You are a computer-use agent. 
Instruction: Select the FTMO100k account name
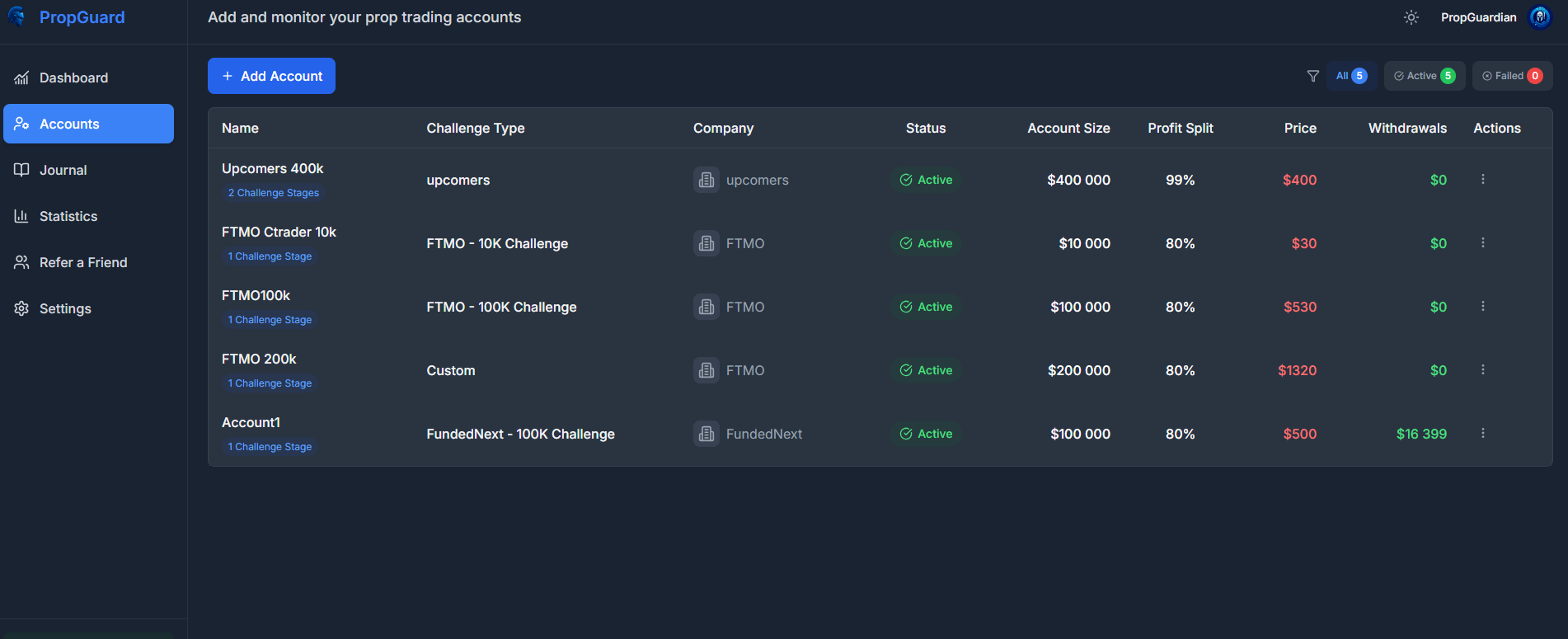tap(256, 295)
